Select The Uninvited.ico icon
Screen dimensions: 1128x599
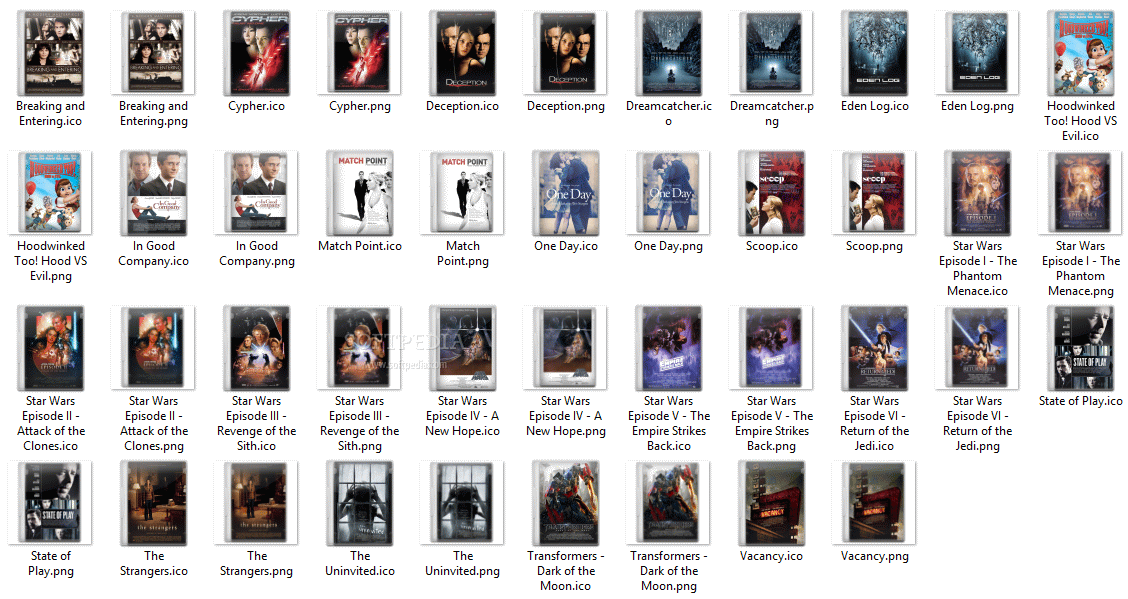359,503
